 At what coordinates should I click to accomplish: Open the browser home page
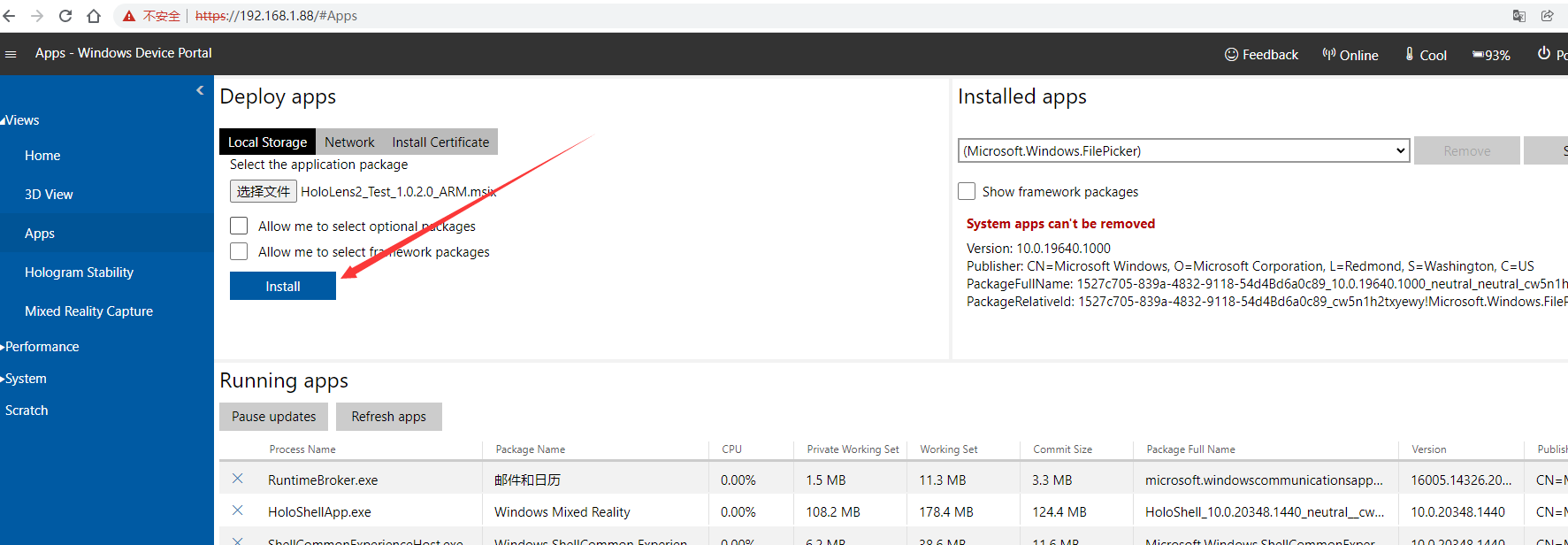pos(94,16)
